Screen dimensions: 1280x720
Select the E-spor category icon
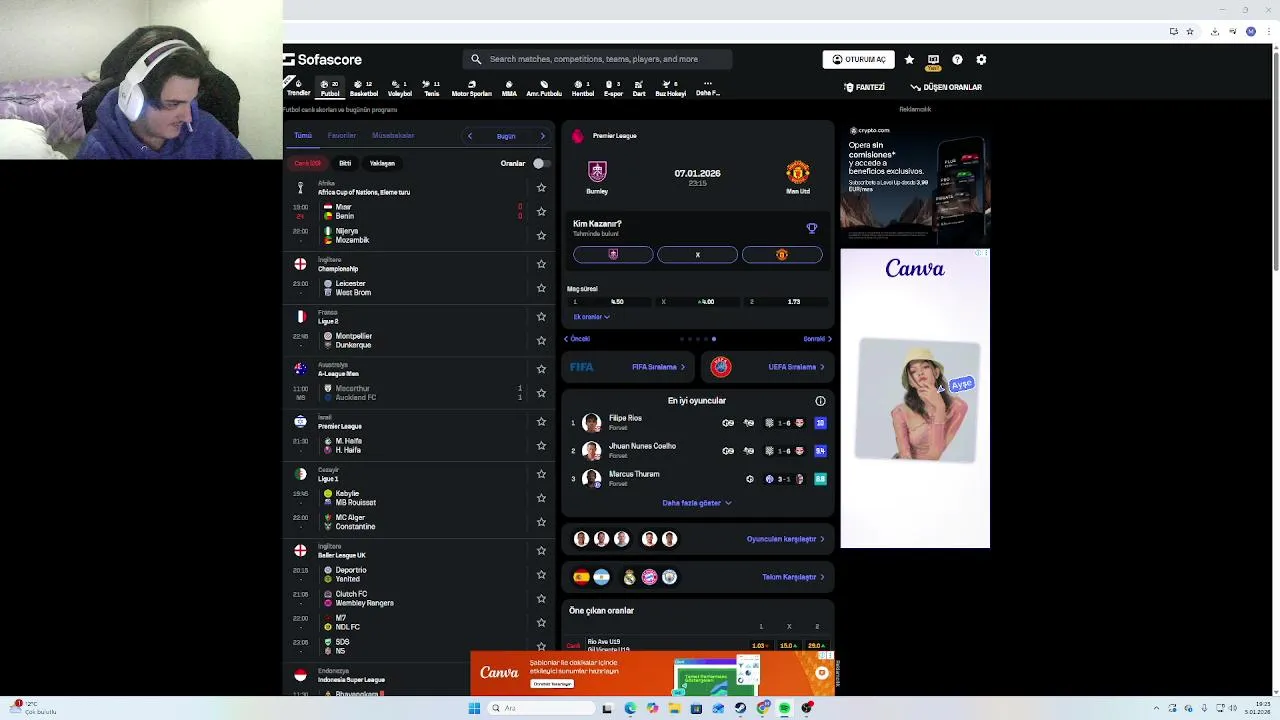[613, 88]
